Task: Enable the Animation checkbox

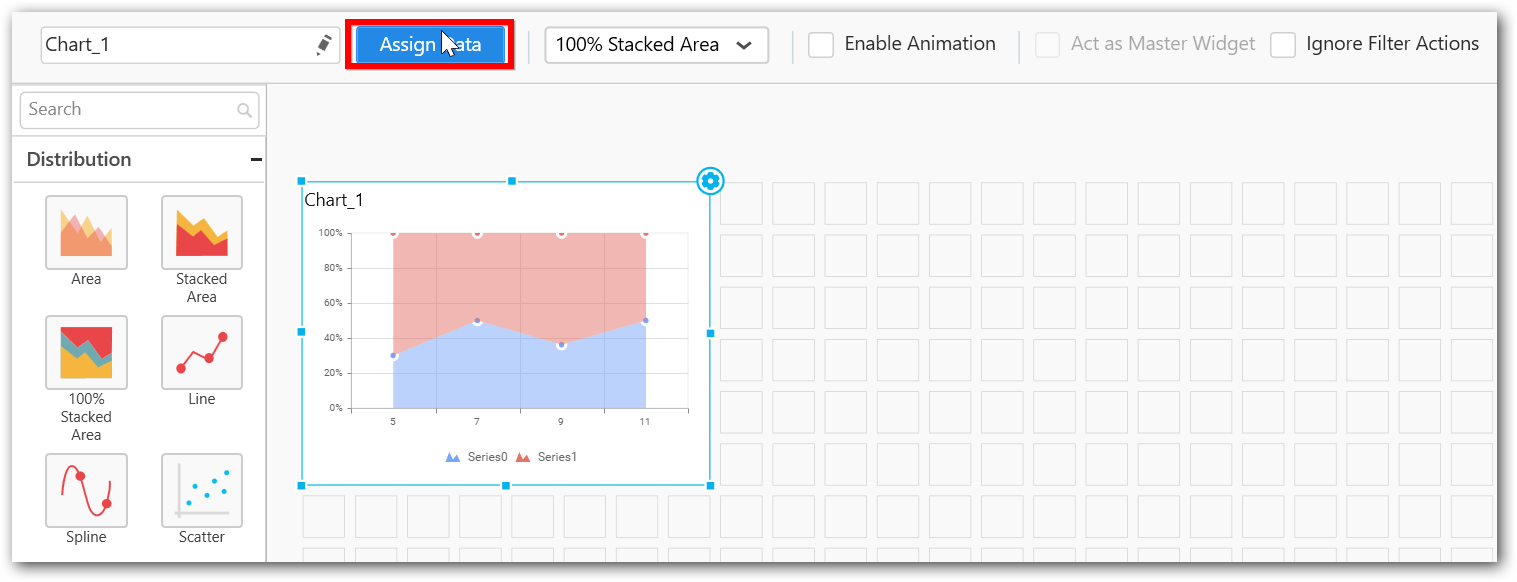Action: (821, 45)
